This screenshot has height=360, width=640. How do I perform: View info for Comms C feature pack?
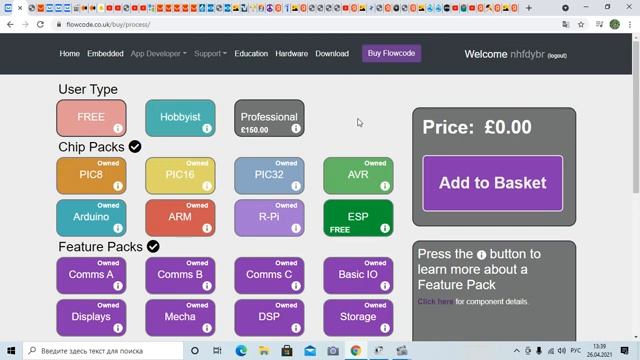tap(296, 286)
